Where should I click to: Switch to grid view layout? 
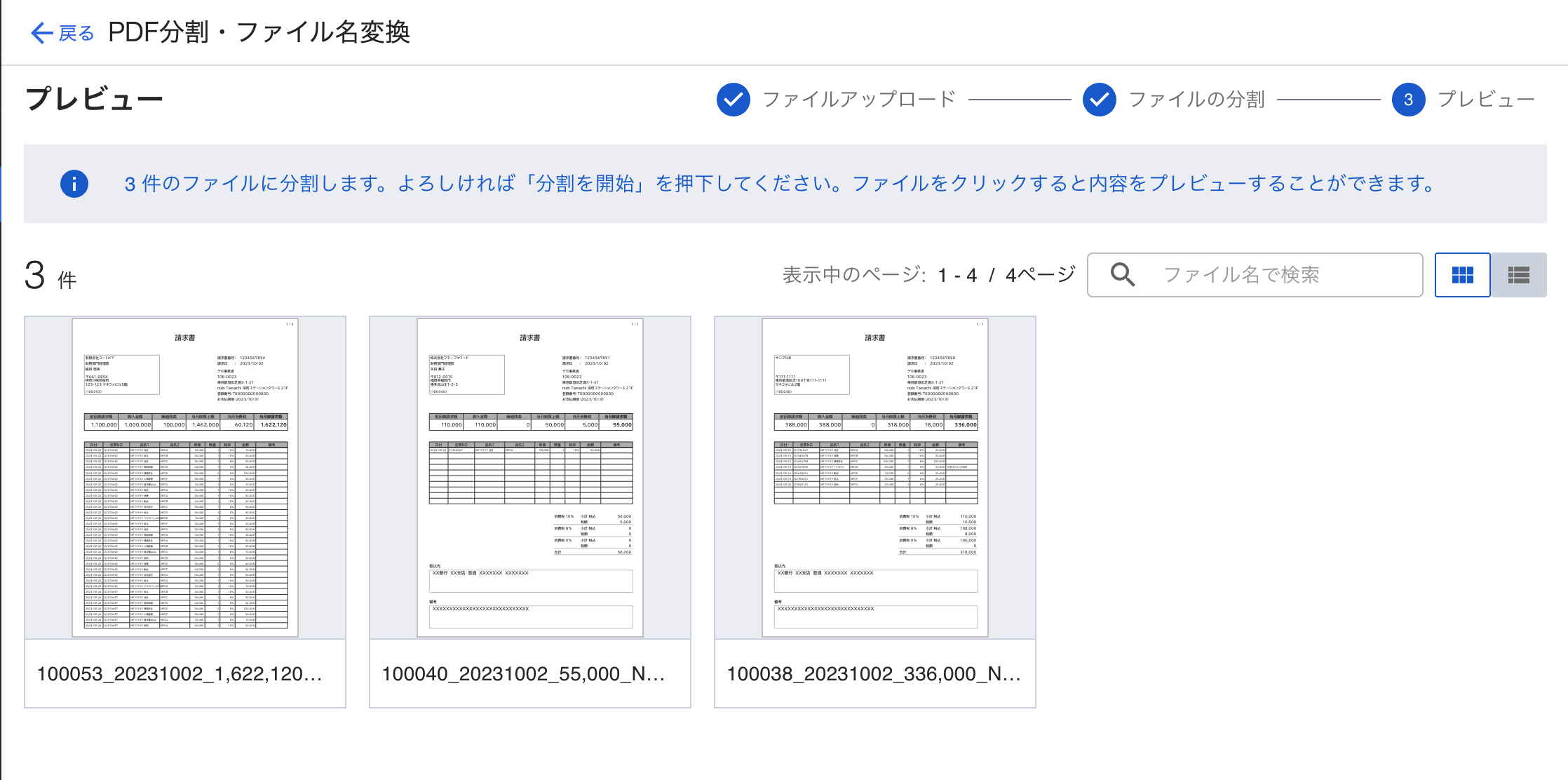(x=1462, y=275)
